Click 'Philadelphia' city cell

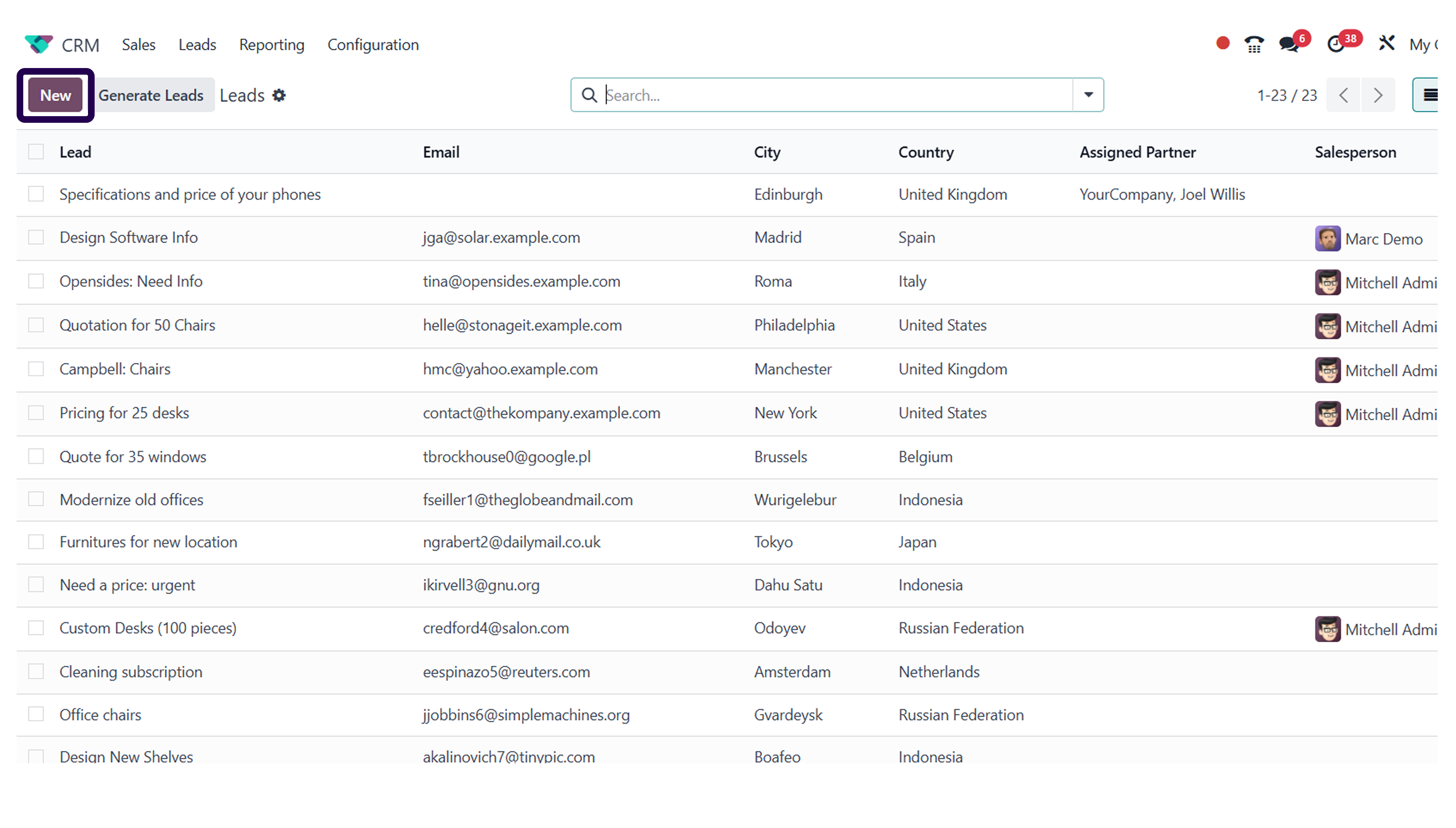click(794, 325)
